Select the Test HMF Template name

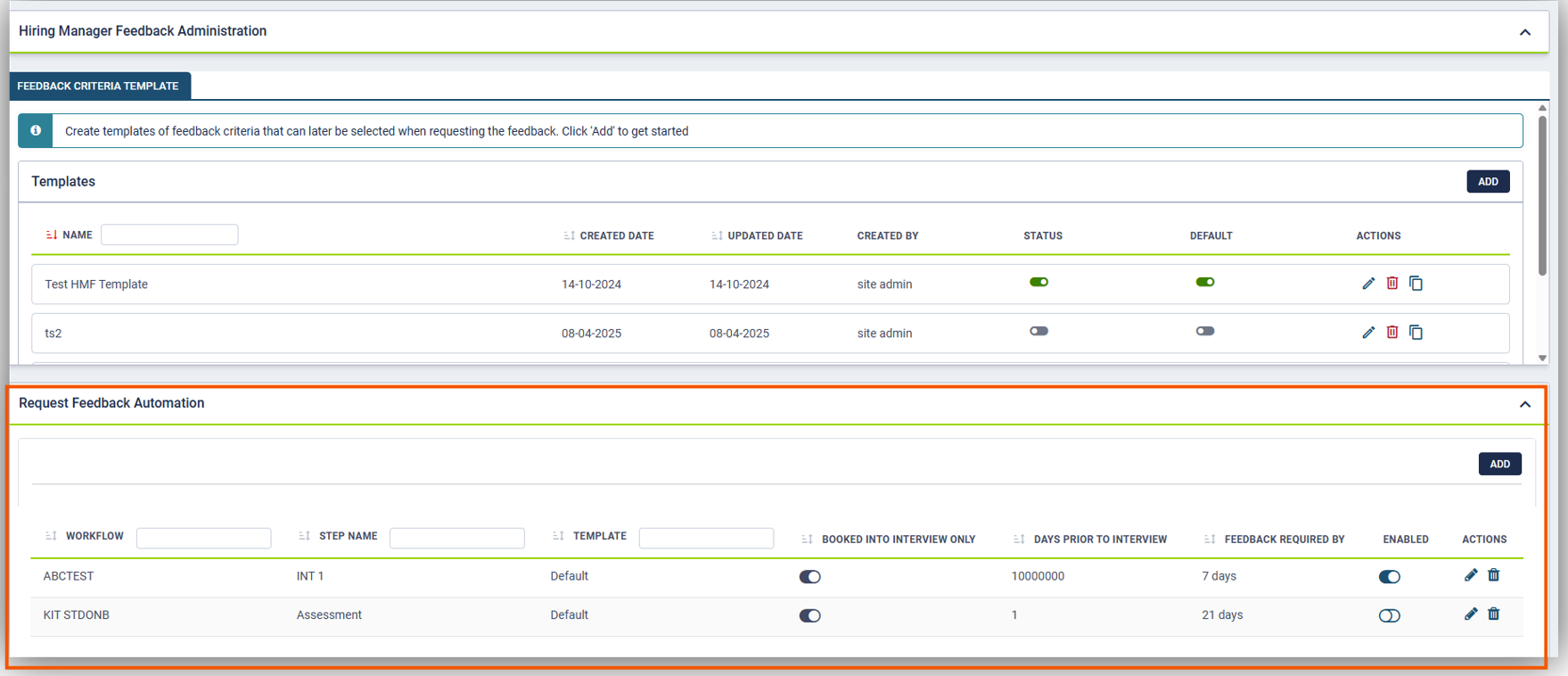(96, 284)
